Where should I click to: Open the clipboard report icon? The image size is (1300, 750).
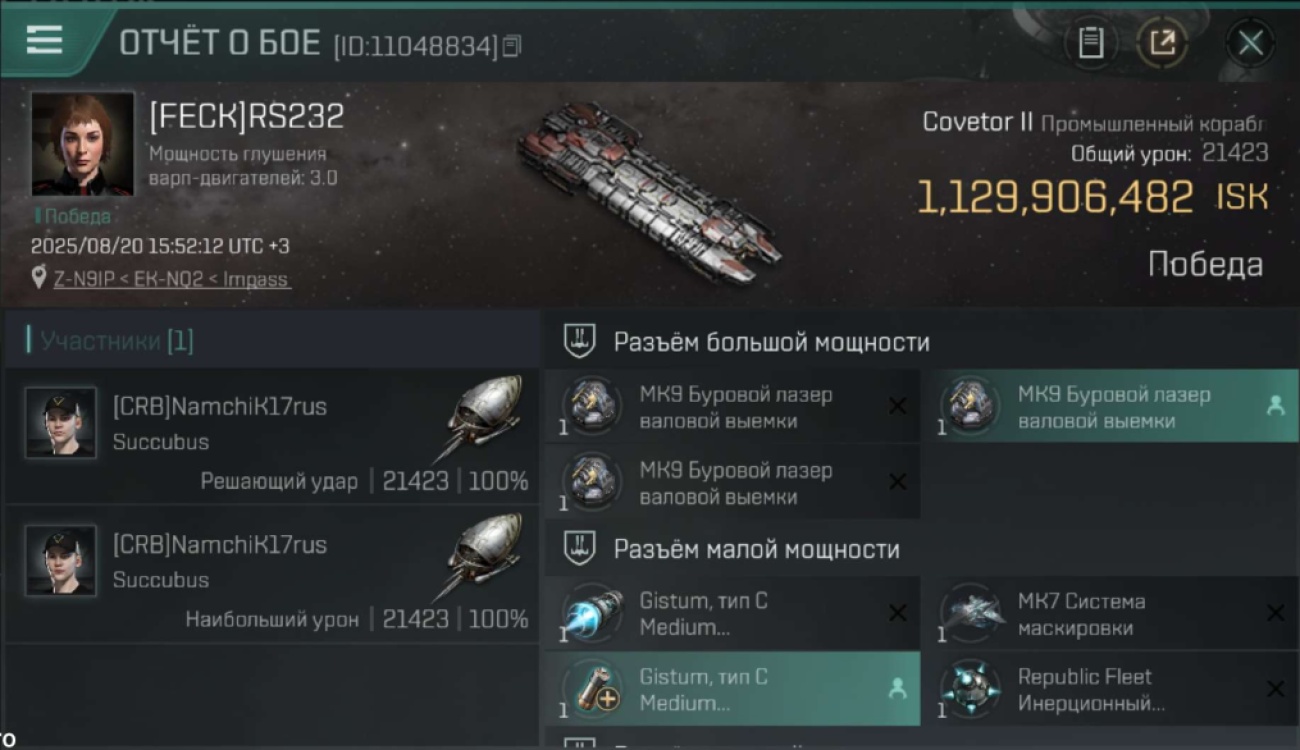click(1090, 43)
